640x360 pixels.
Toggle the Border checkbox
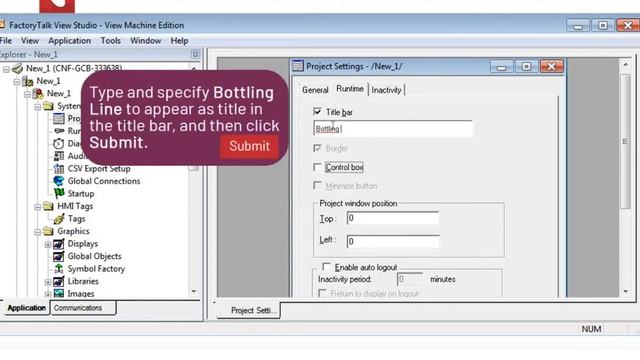tap(317, 148)
